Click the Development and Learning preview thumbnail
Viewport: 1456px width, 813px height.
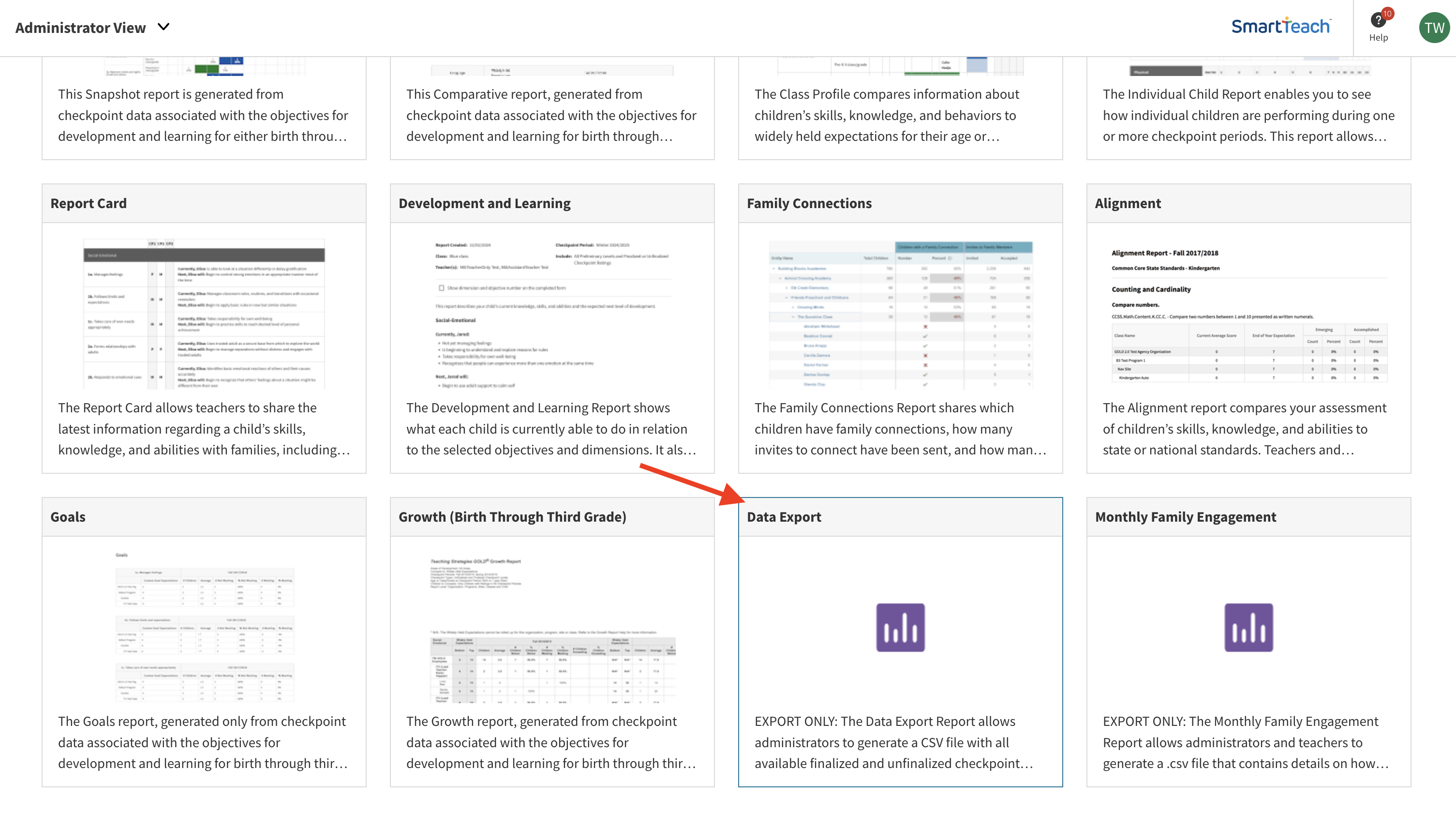pyautogui.click(x=552, y=314)
